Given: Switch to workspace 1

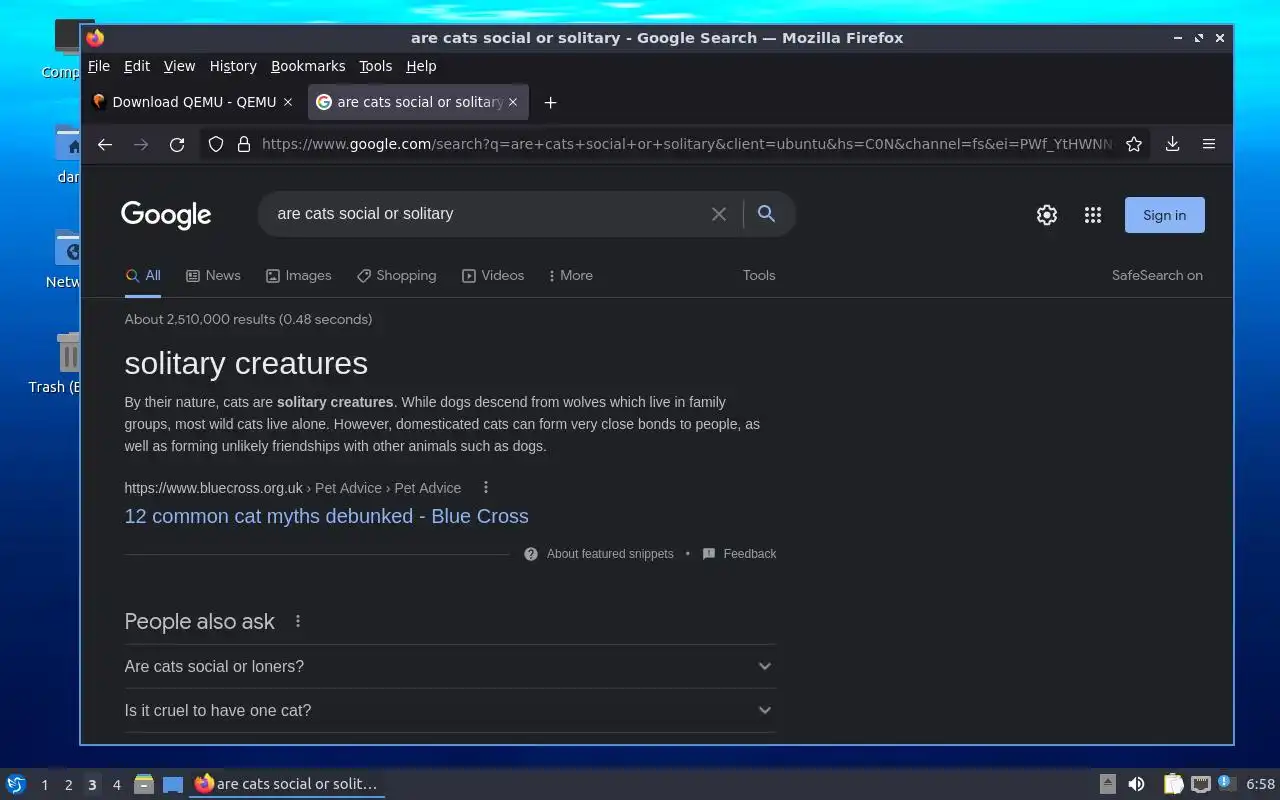Looking at the screenshot, I should [44, 785].
